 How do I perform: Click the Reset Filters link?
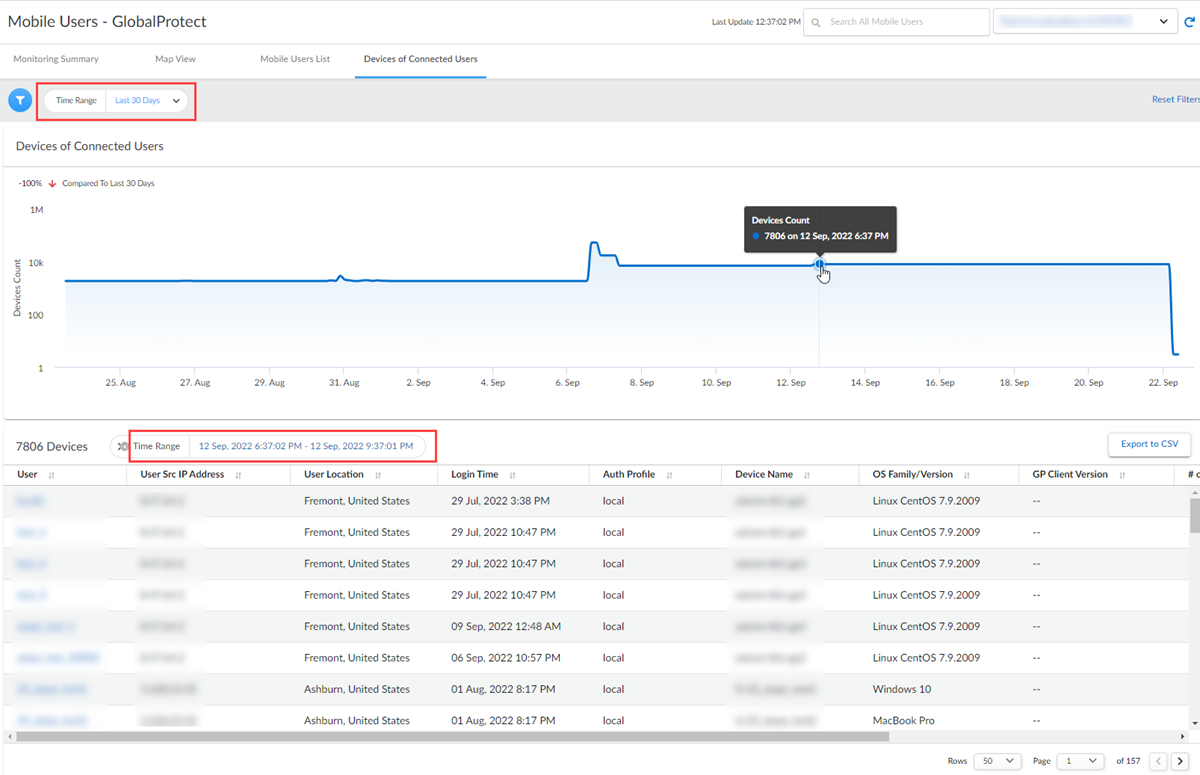pyautogui.click(x=1175, y=100)
